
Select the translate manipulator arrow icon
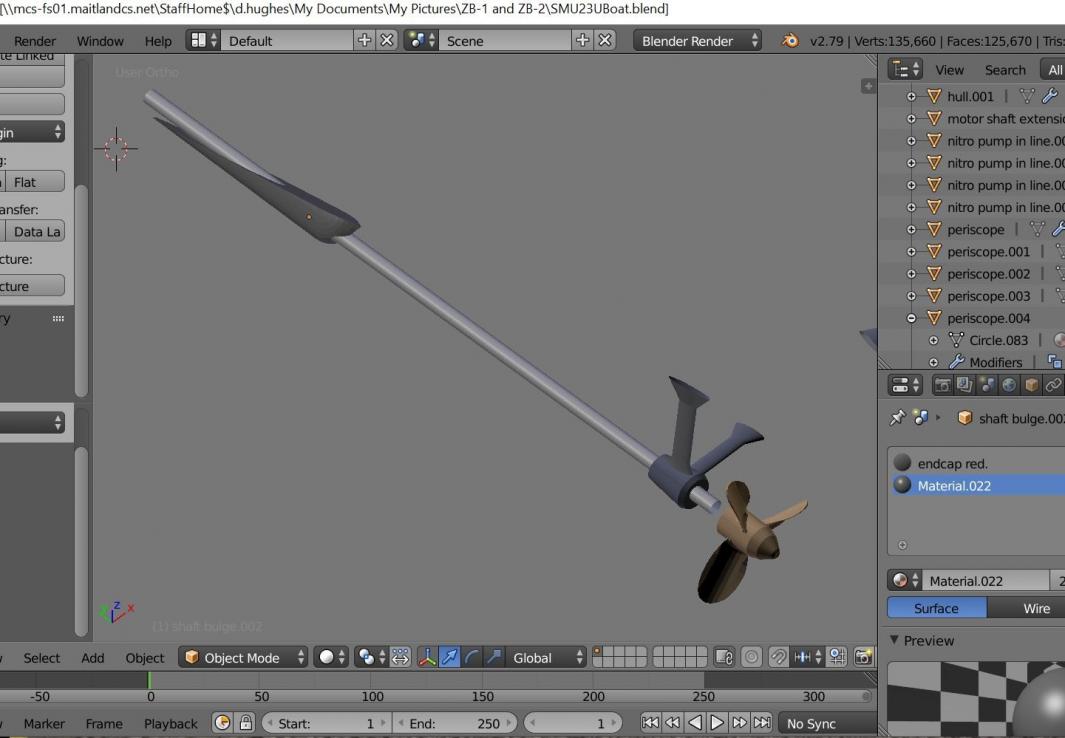pyautogui.click(x=449, y=657)
